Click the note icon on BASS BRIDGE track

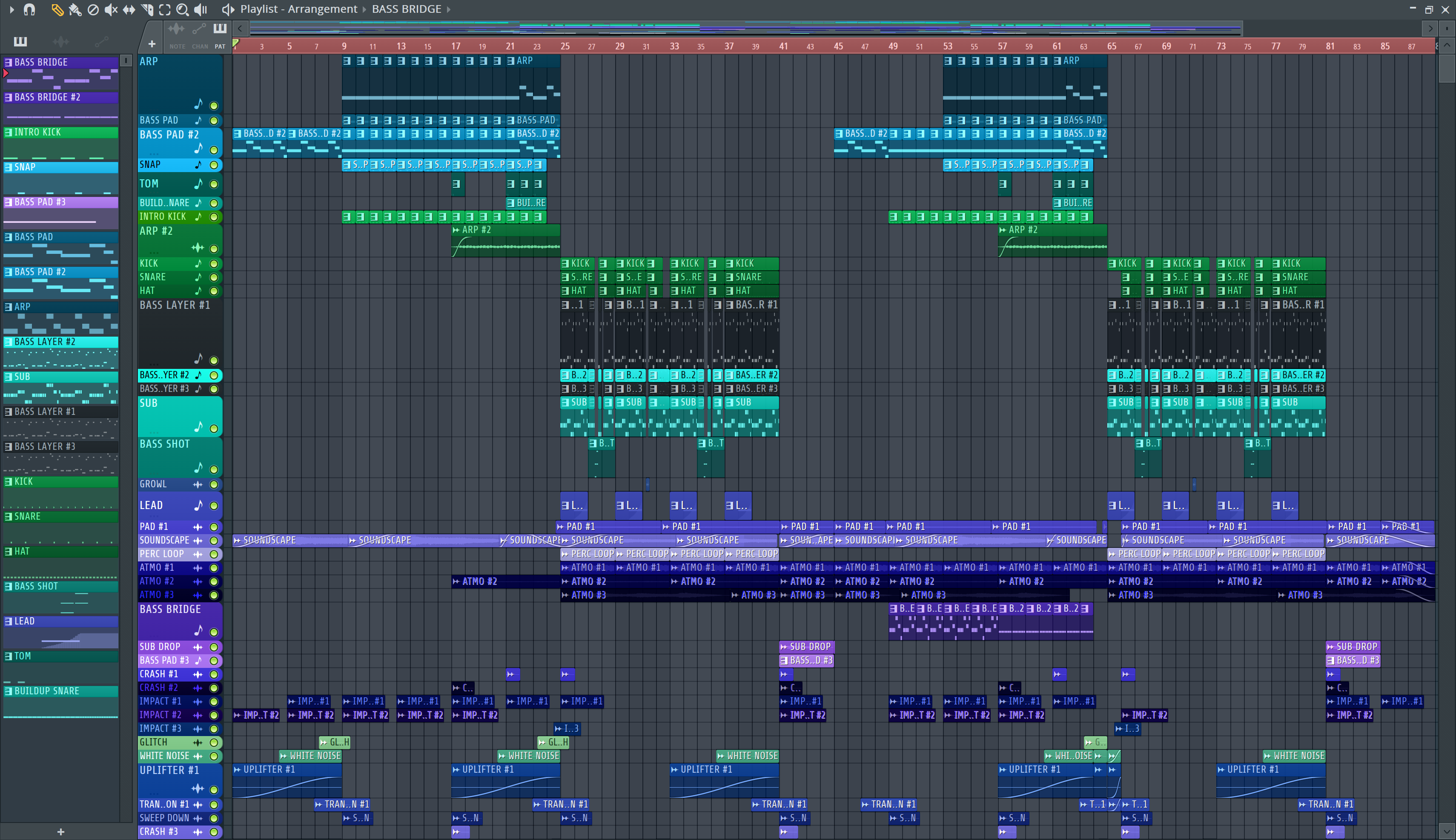198,630
